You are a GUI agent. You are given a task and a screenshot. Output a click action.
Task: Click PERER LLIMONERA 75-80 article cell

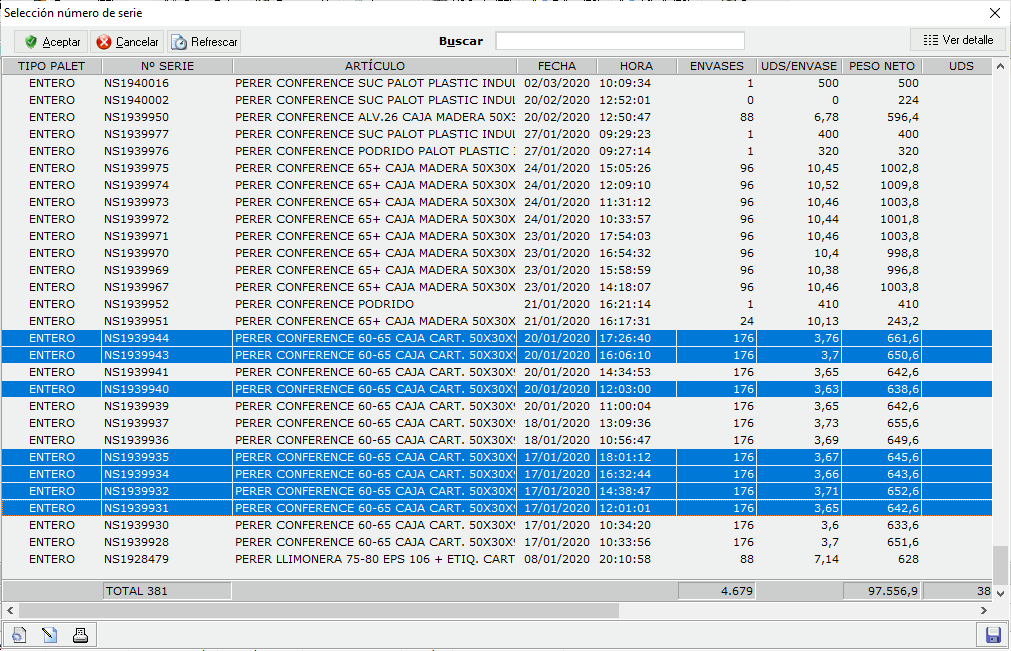coord(375,559)
